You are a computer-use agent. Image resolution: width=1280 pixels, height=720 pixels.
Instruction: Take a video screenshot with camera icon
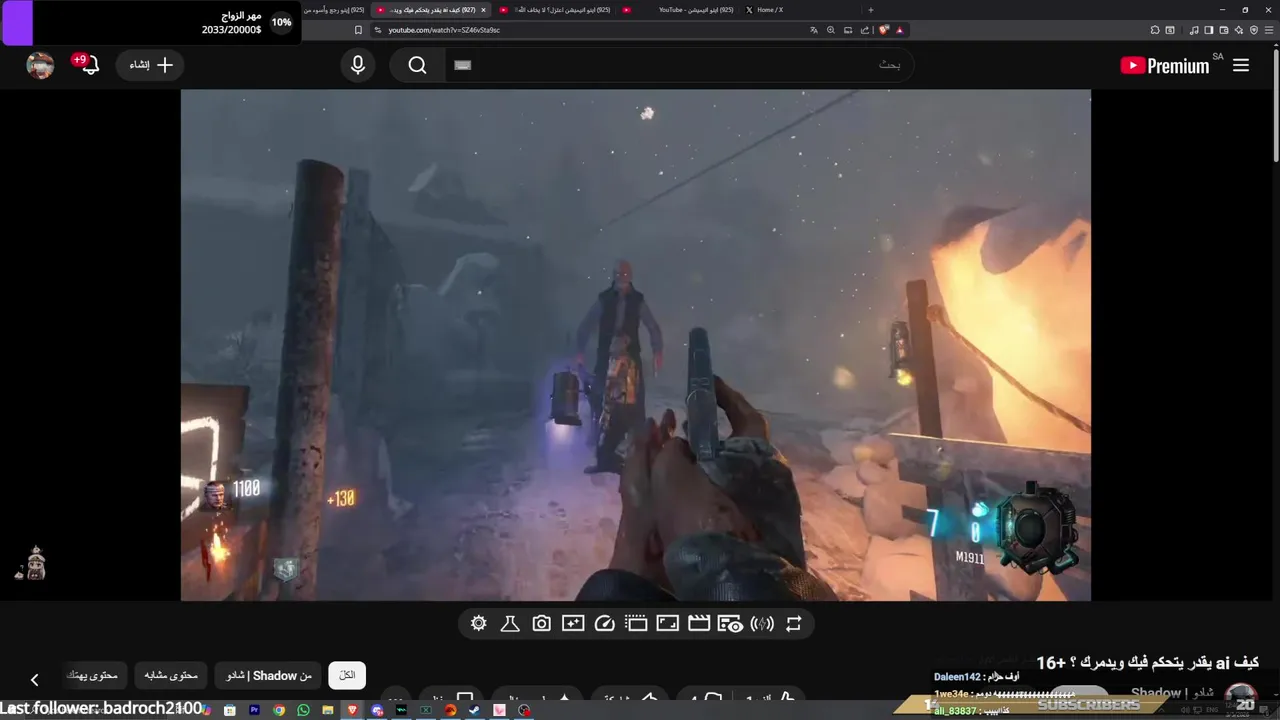click(x=541, y=624)
